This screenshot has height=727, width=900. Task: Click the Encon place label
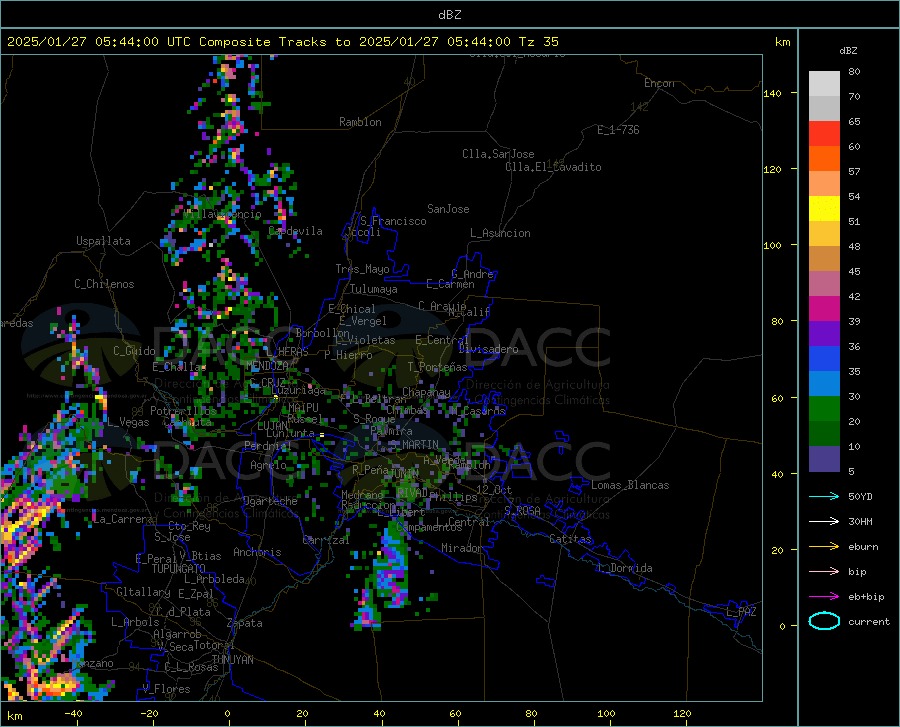(659, 83)
